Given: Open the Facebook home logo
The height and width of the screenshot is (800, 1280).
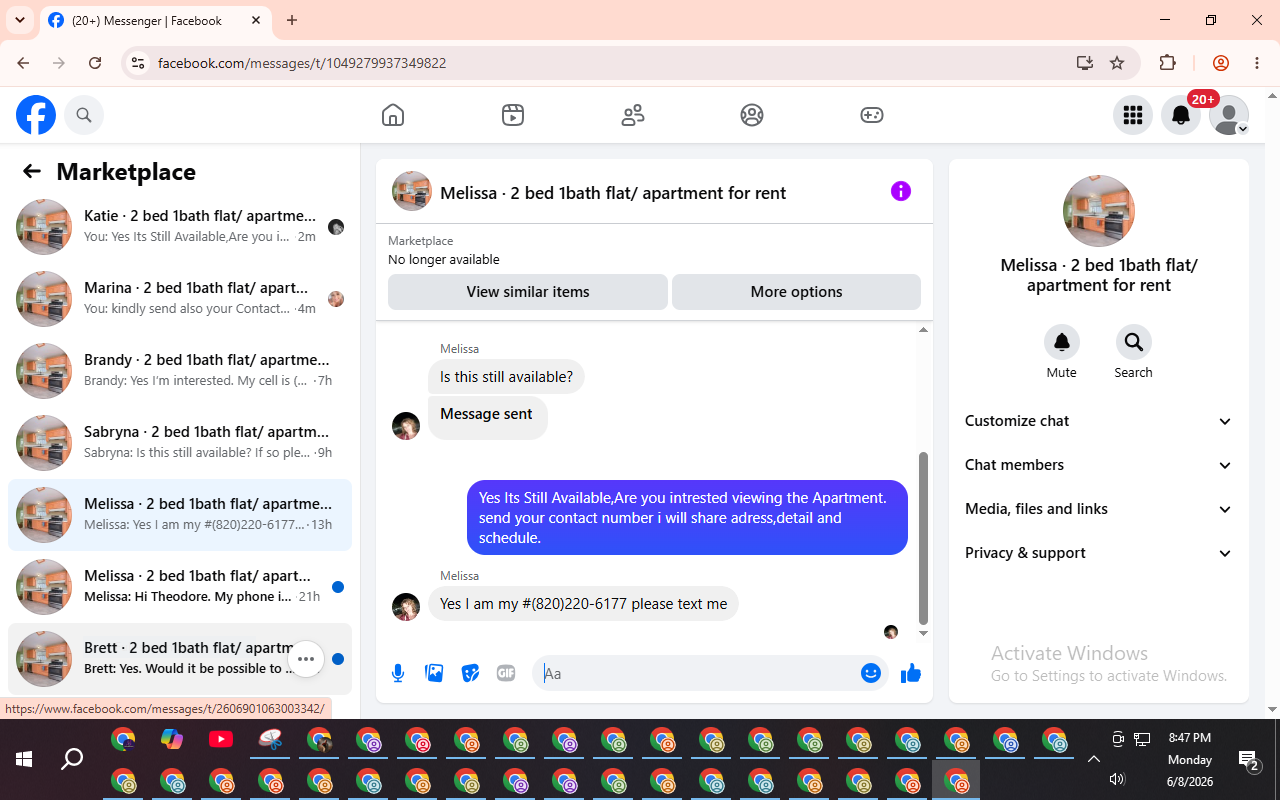Looking at the screenshot, I should click(x=36, y=115).
